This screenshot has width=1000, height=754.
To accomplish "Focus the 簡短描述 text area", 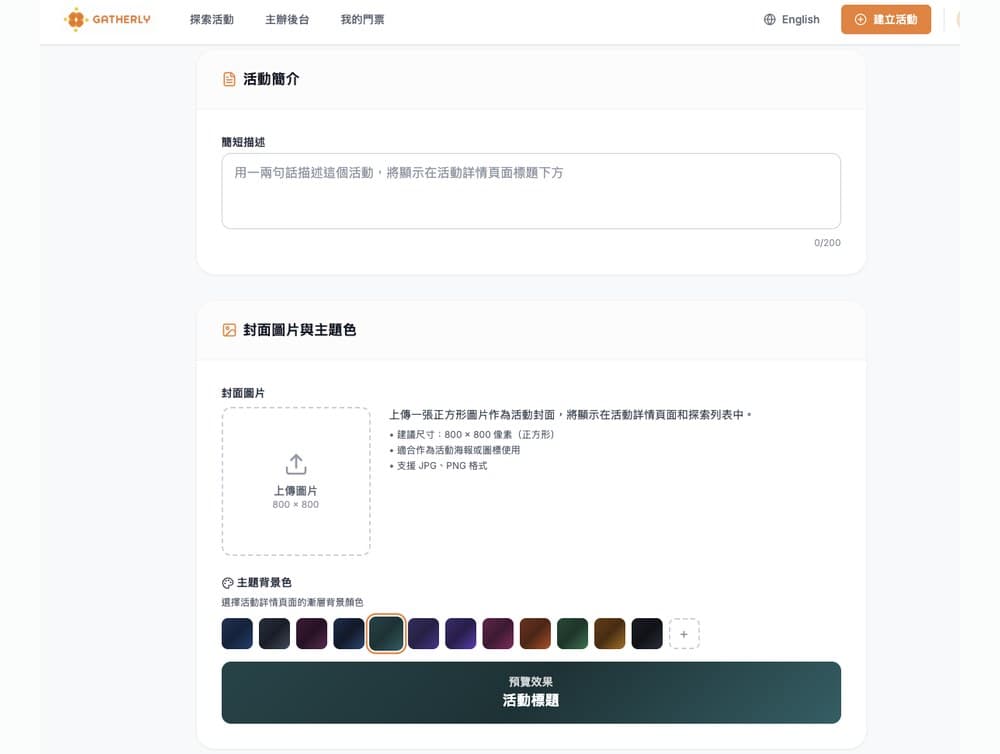I will [x=531, y=191].
